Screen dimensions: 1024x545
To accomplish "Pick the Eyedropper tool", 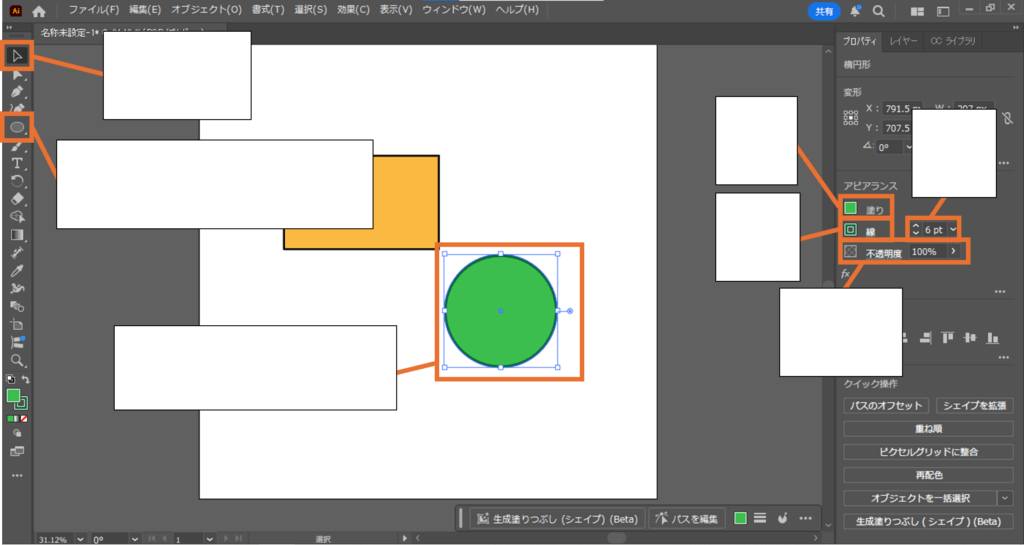I will (17, 271).
